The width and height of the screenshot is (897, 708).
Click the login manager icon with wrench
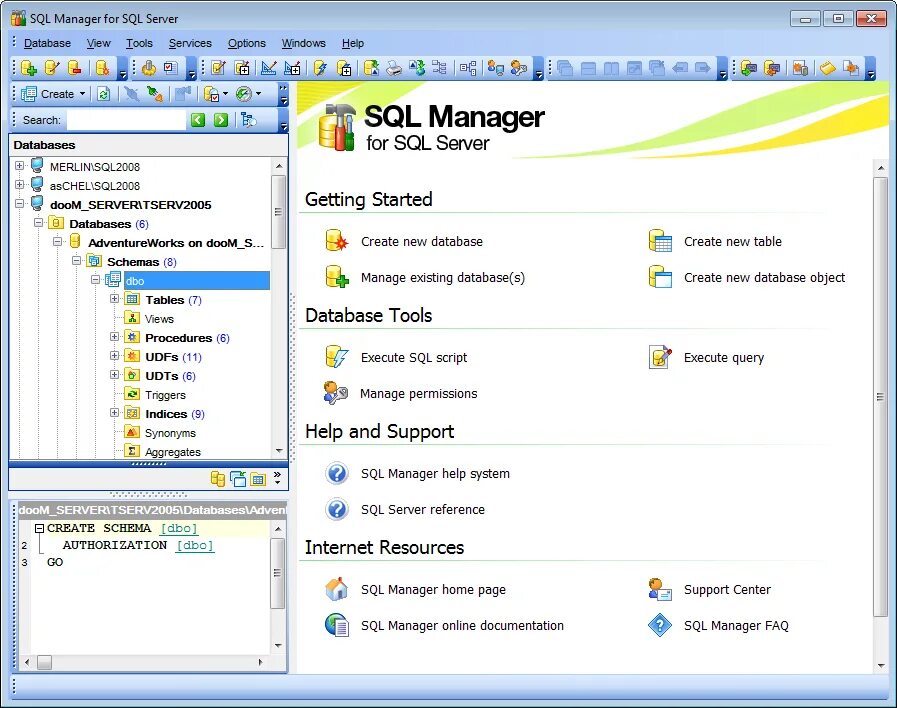click(x=518, y=68)
